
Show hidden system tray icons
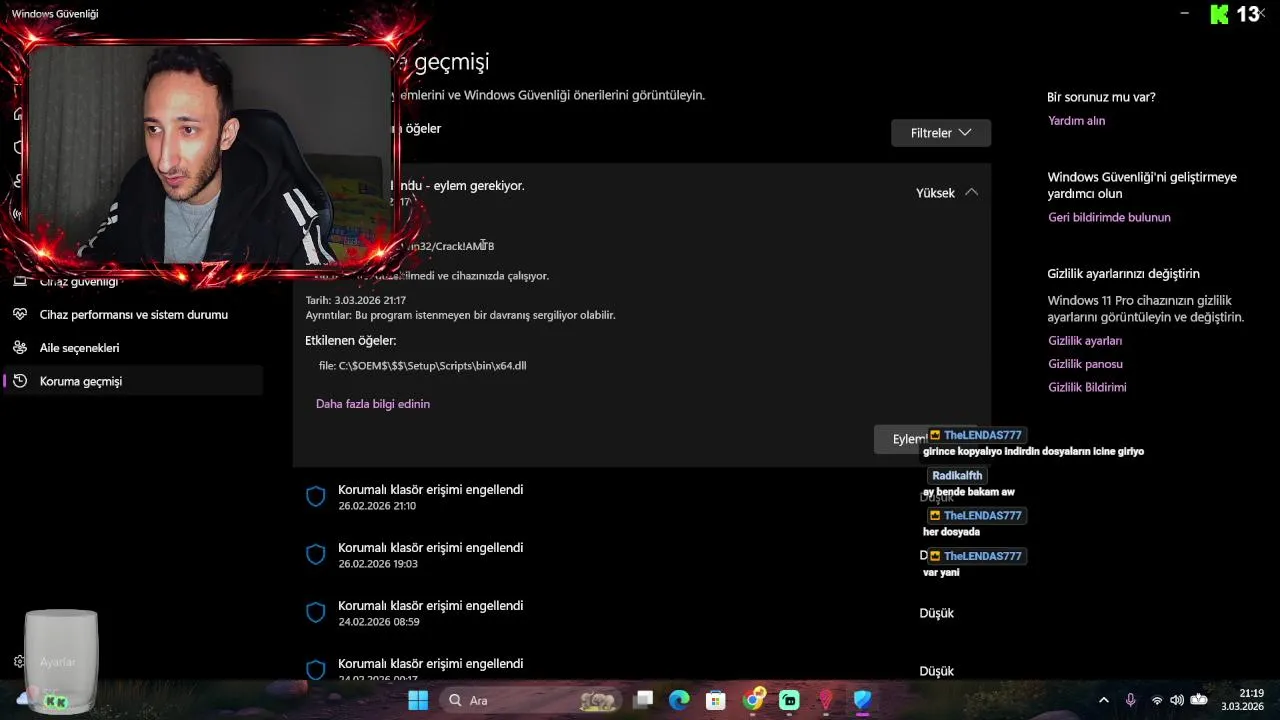[x=1103, y=700]
